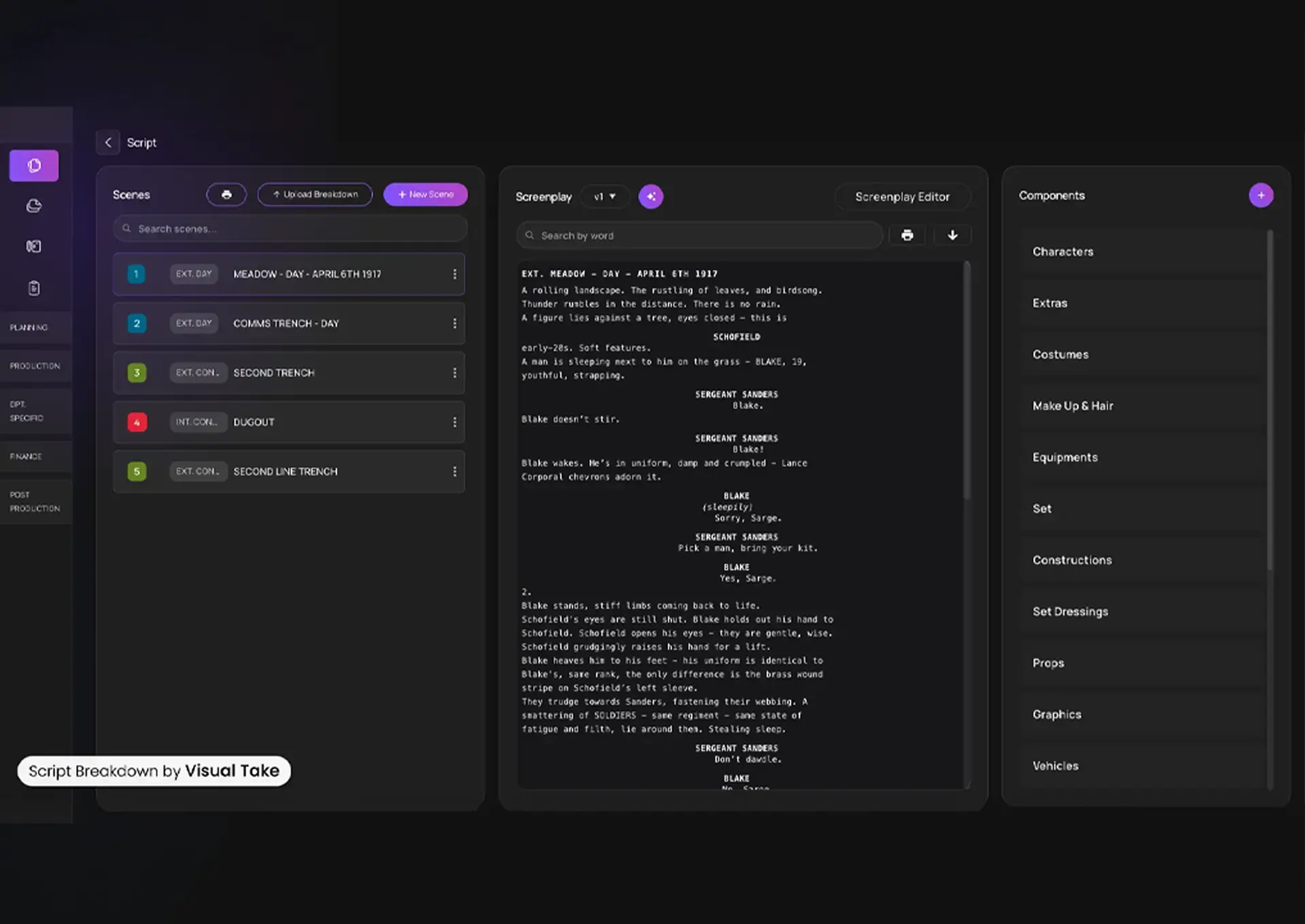Viewport: 1305px width, 924px height.
Task: Open the Screenplay Editor
Action: pyautogui.click(x=902, y=197)
